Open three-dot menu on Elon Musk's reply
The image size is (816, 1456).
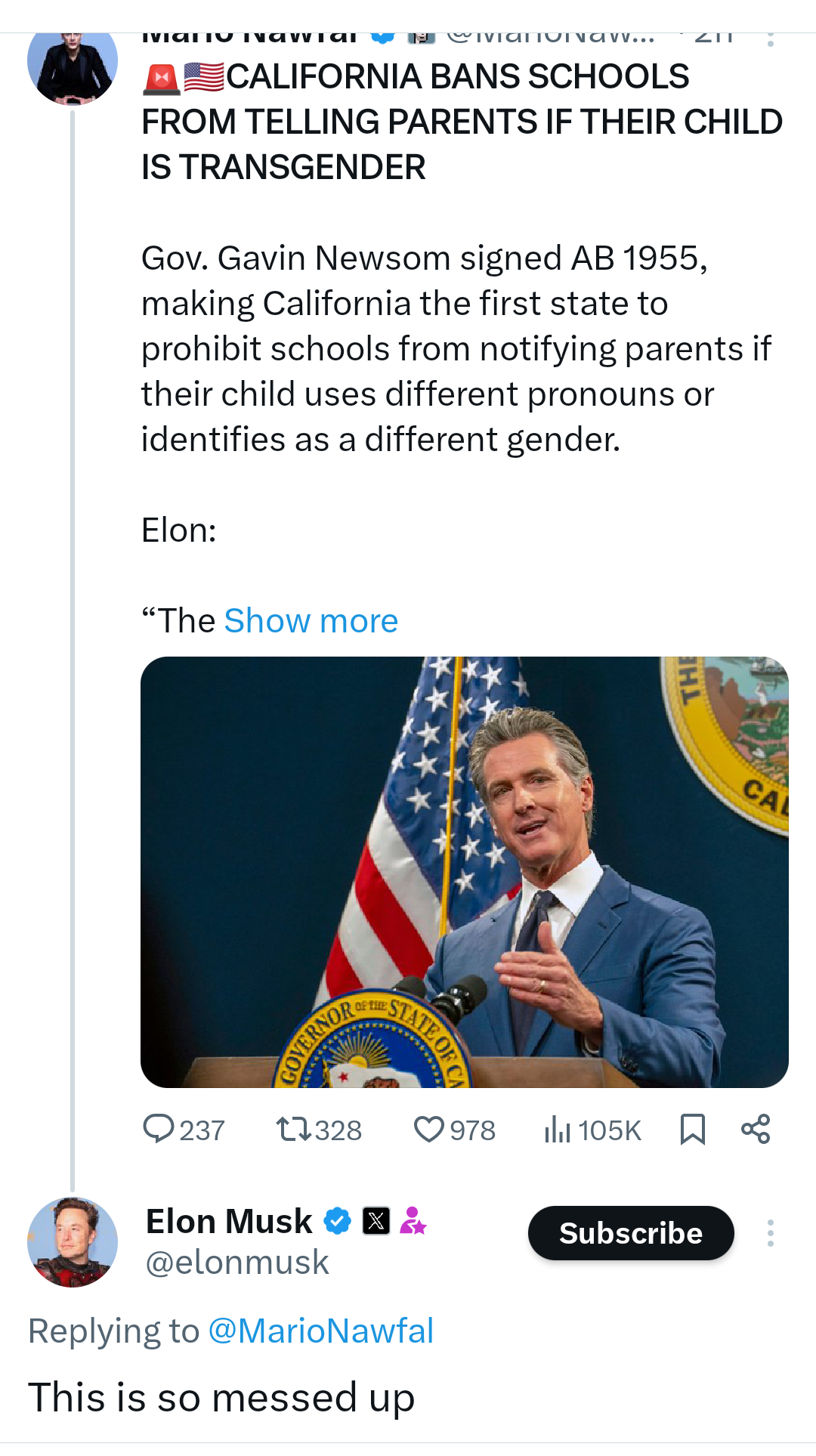click(770, 1233)
